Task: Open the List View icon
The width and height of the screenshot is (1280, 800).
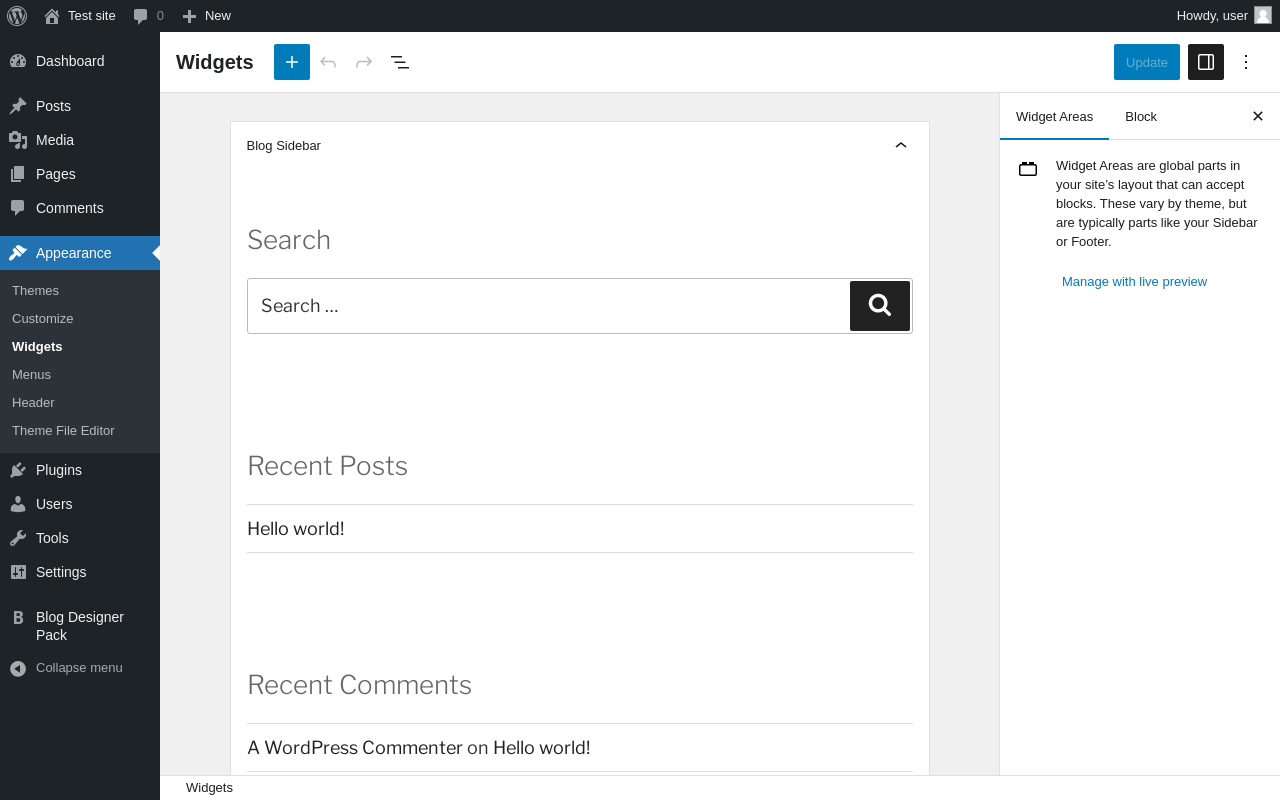Action: tap(400, 62)
